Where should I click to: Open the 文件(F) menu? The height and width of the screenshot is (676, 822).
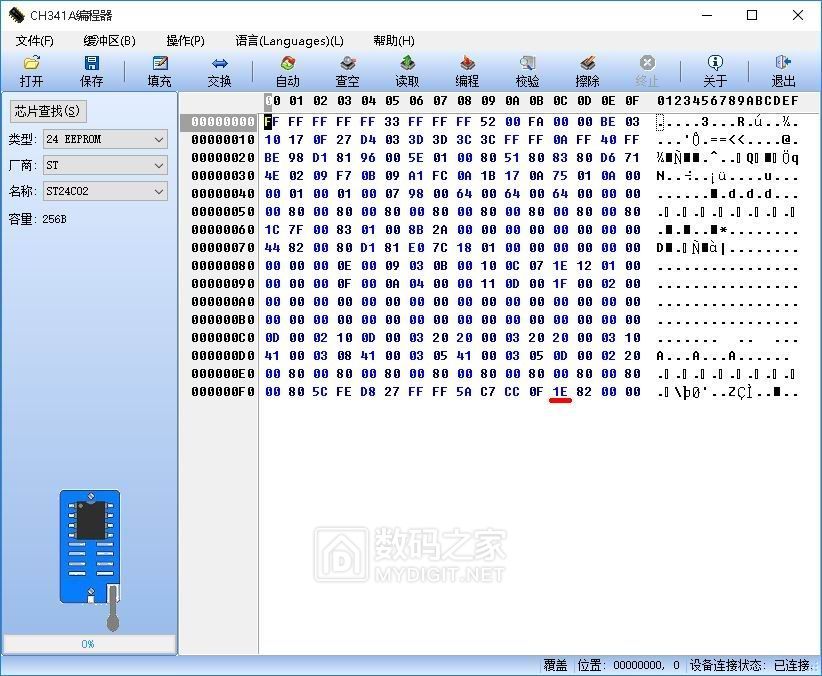tap(35, 41)
